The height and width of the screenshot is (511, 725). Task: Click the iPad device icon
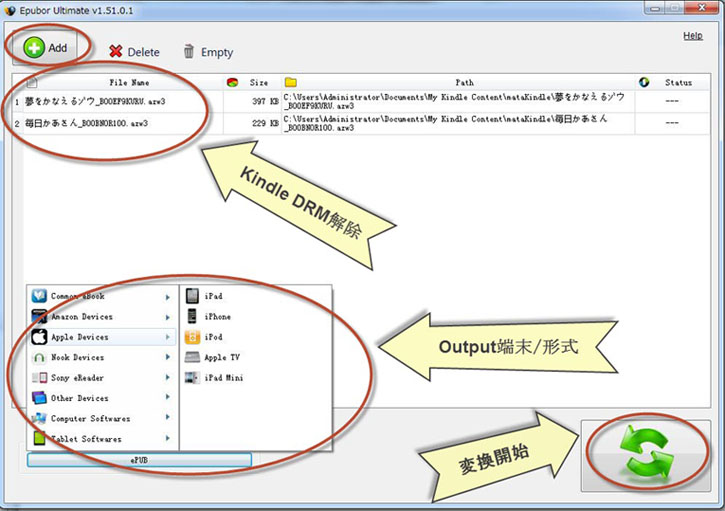(x=192, y=296)
